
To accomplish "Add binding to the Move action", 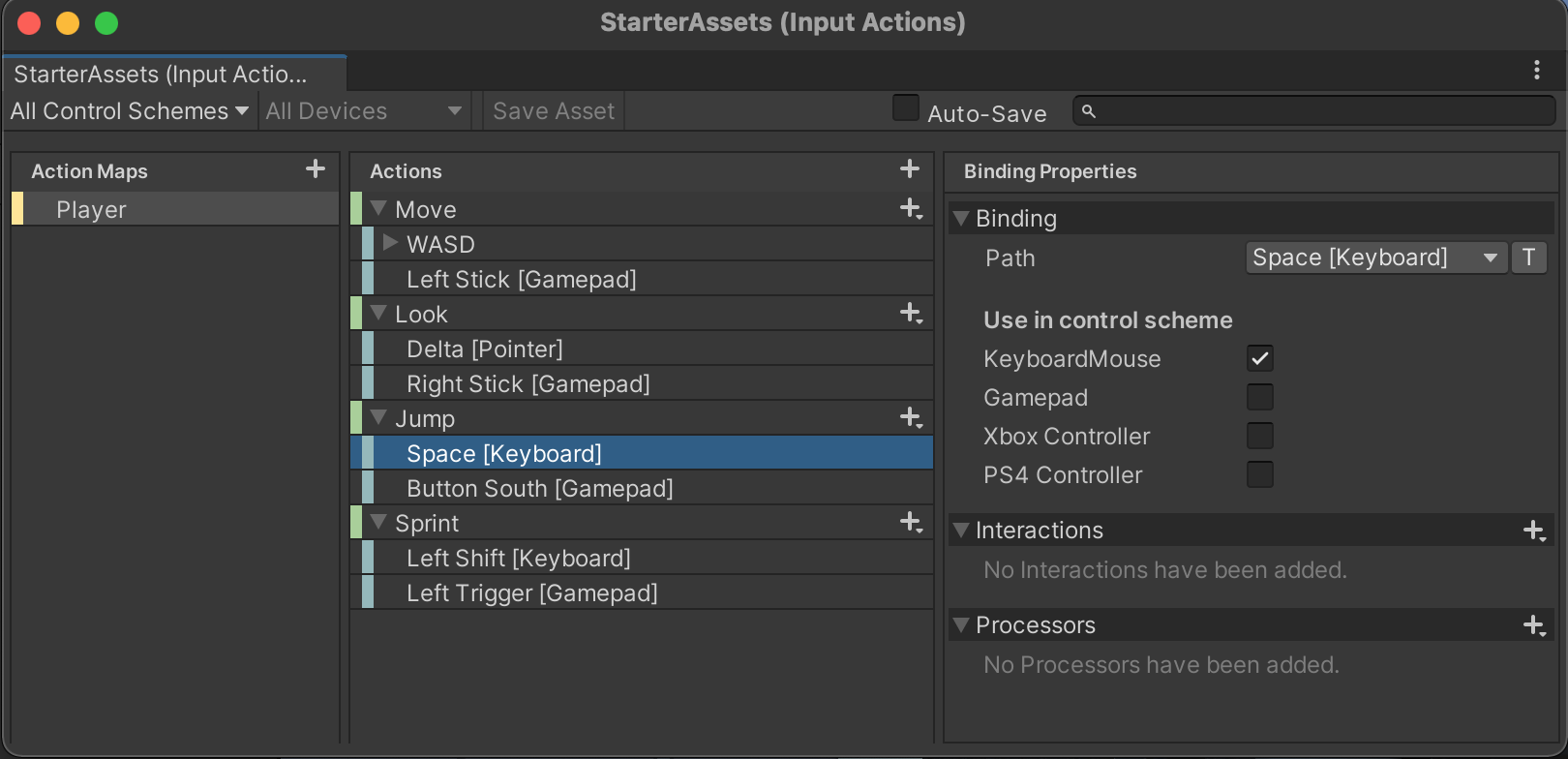I will 910,209.
